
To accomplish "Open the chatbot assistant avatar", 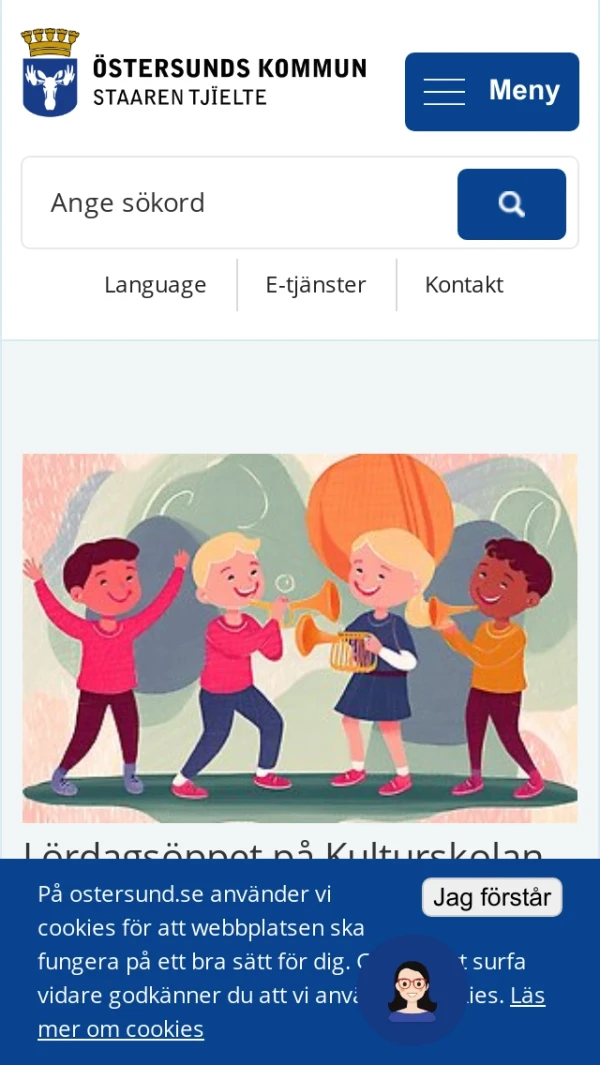I will point(412,990).
